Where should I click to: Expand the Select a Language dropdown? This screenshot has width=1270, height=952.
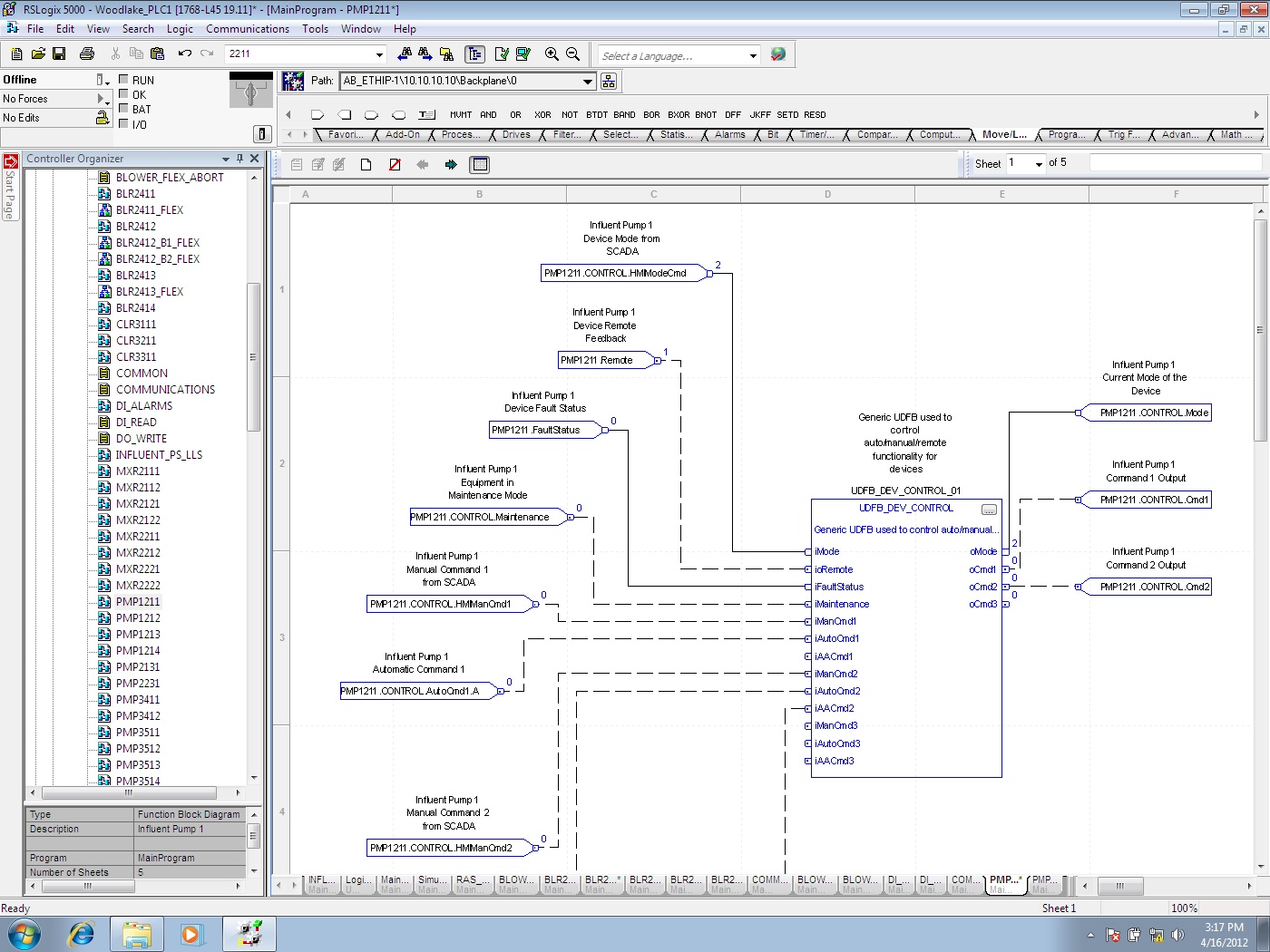coord(753,56)
